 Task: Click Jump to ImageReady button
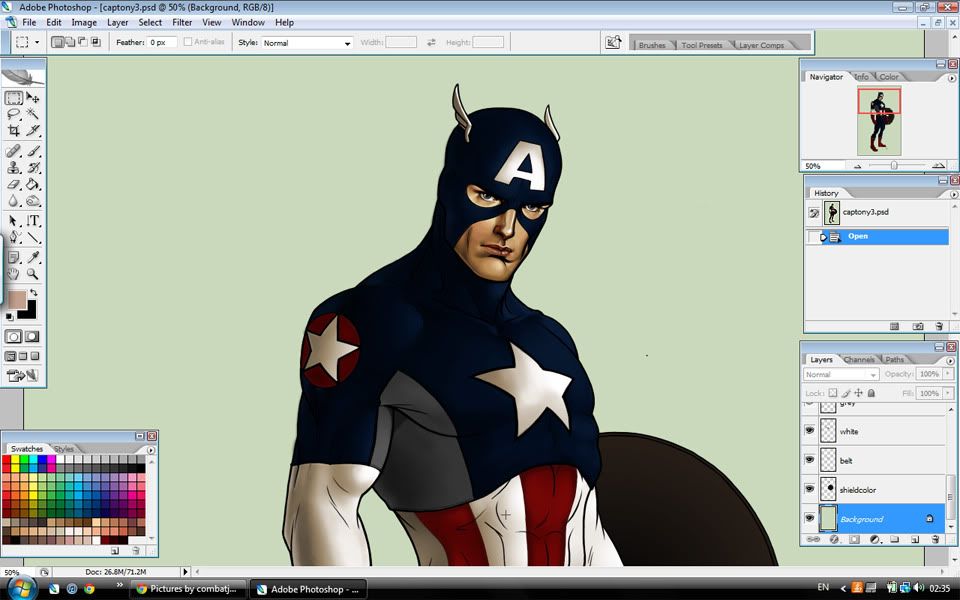click(x=22, y=375)
